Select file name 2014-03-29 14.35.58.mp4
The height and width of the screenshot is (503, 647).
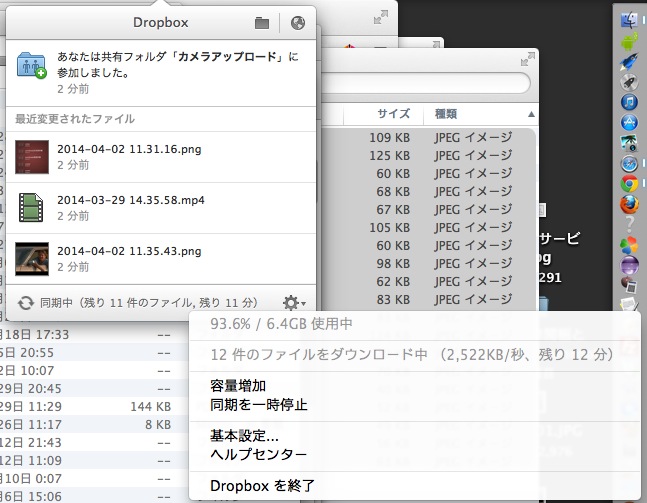point(131,200)
